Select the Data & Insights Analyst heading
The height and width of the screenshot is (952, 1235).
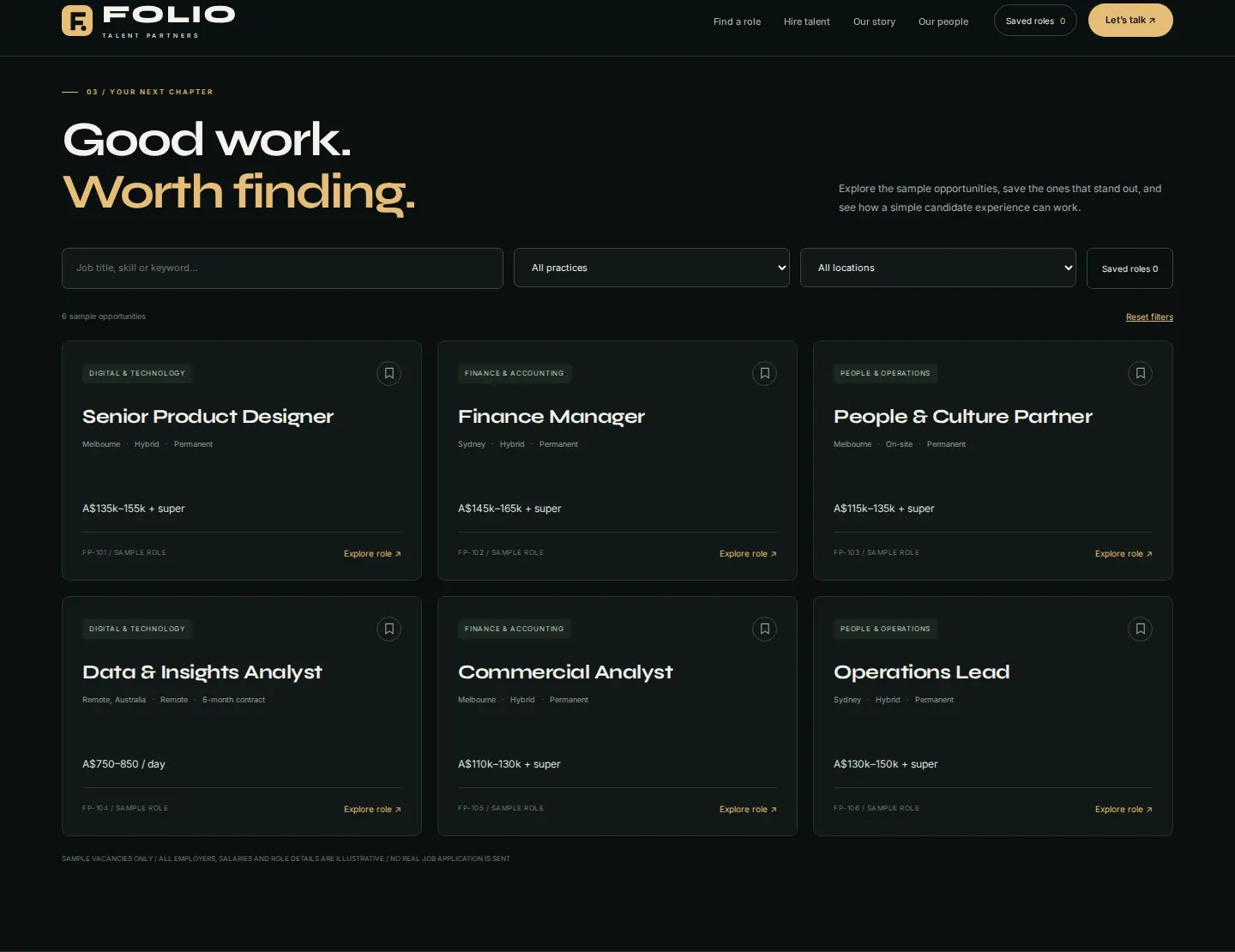tap(202, 672)
